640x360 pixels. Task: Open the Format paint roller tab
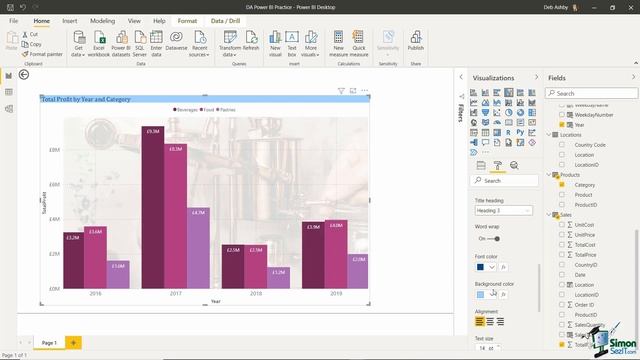(498, 165)
